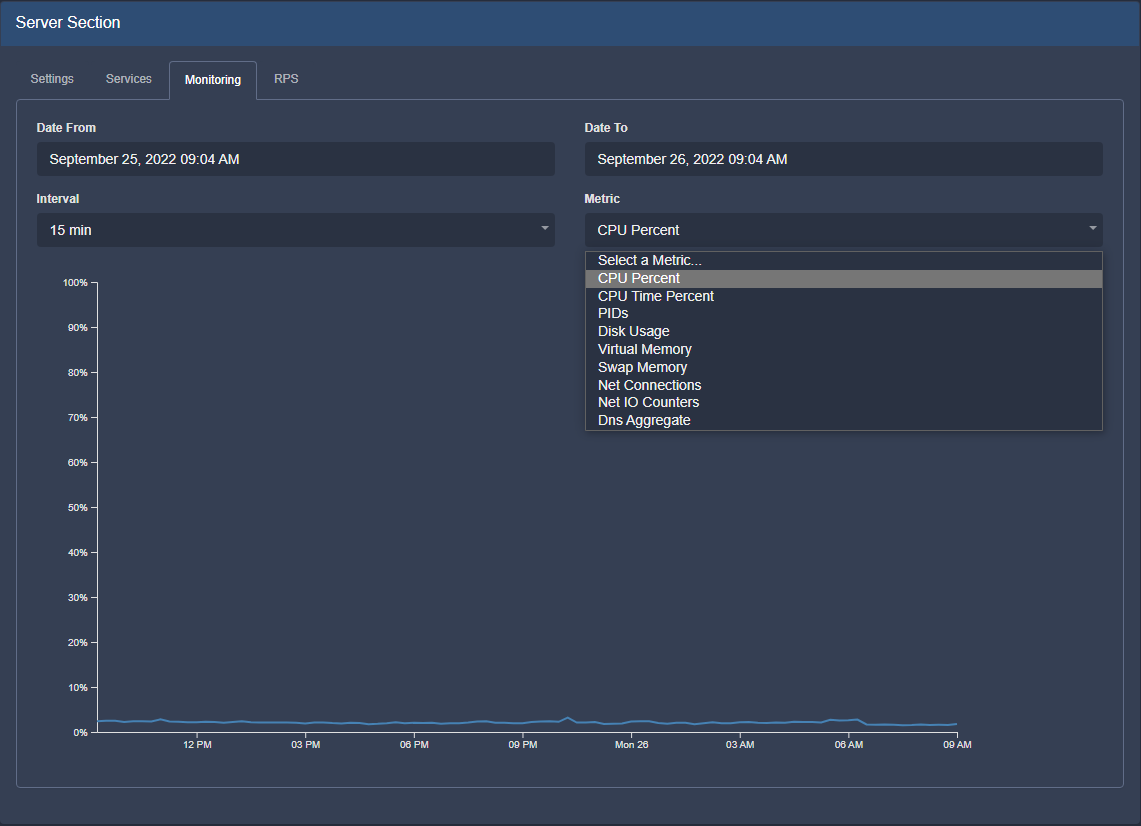Select PIDs in the metric list
The image size is (1141, 826).
613,314
